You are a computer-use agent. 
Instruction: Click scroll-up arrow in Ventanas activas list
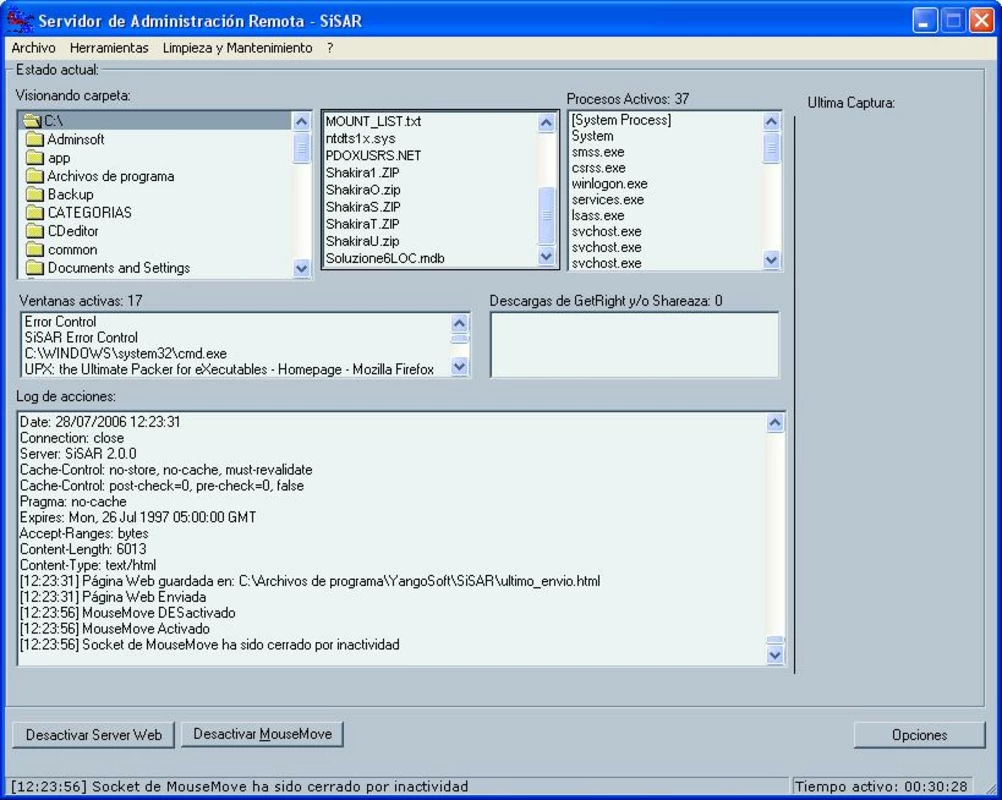[459, 323]
